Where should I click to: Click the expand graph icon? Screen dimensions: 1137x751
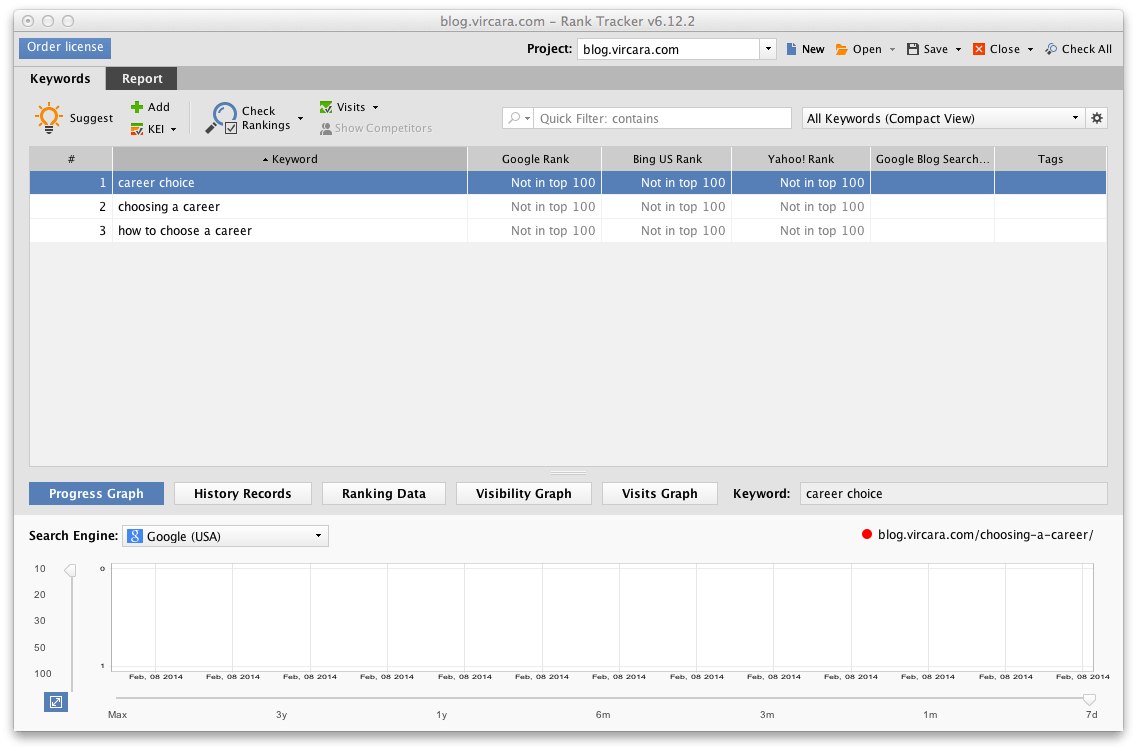(x=56, y=702)
